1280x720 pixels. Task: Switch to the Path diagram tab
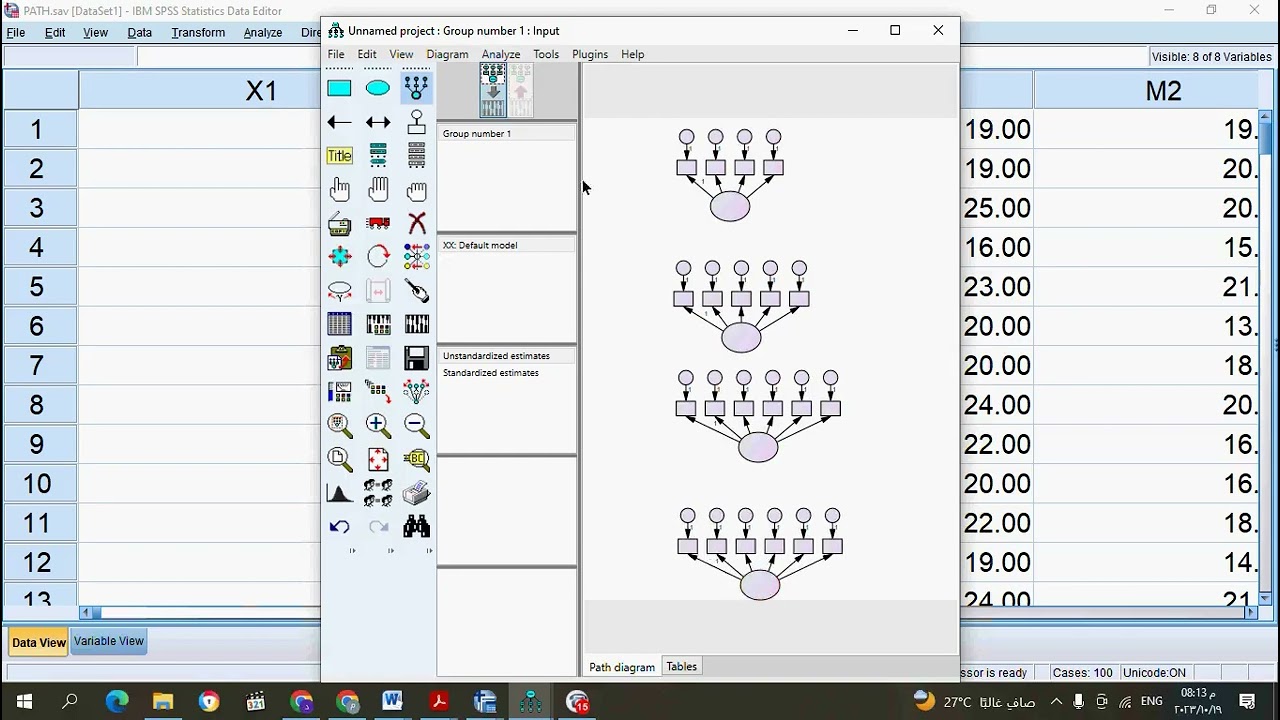(622, 667)
